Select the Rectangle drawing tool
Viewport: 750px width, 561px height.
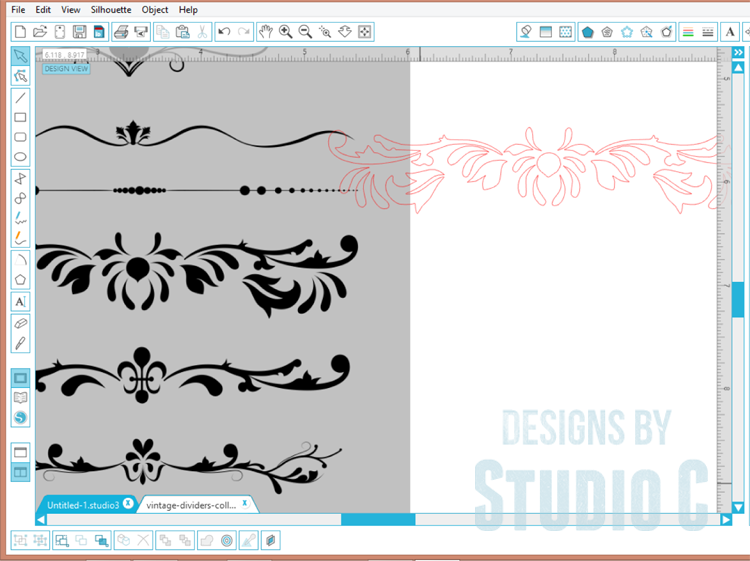20,117
